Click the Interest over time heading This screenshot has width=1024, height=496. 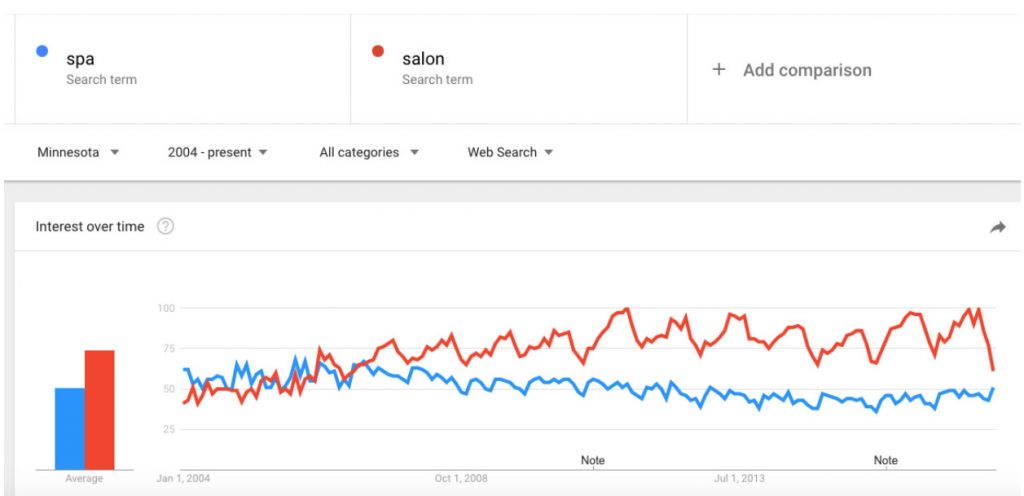click(x=90, y=226)
